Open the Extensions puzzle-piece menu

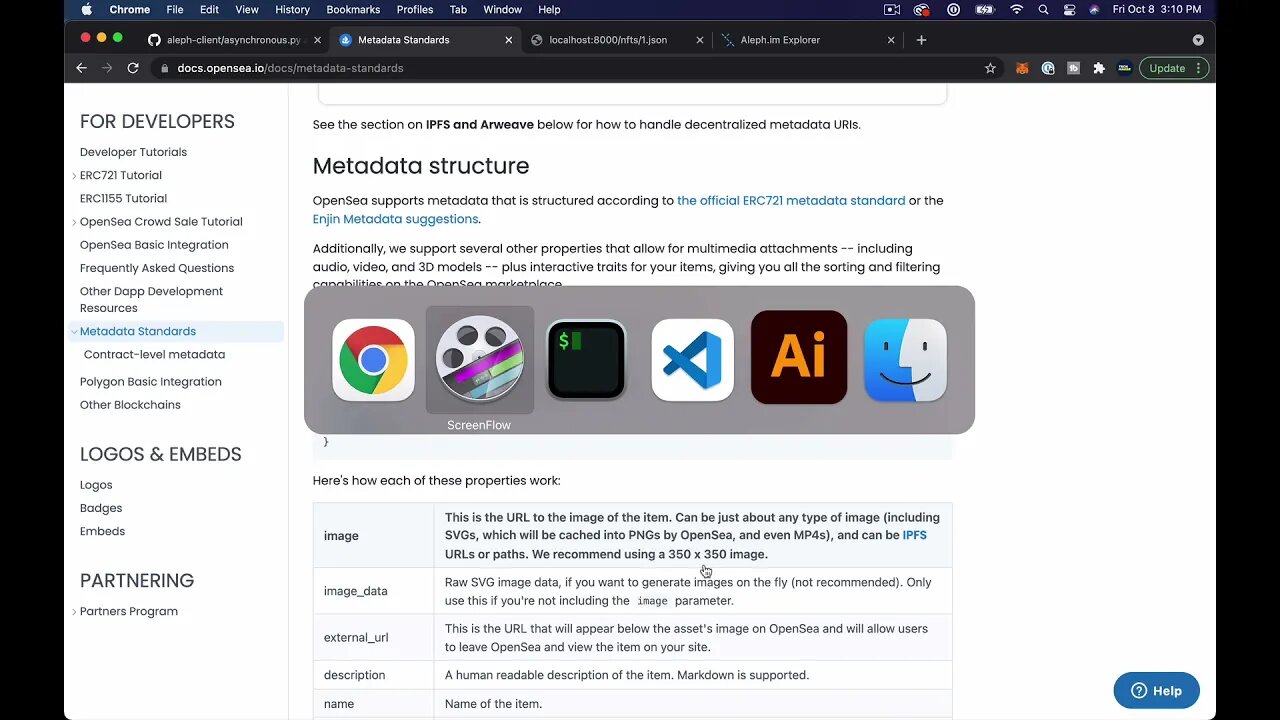coord(1099,68)
